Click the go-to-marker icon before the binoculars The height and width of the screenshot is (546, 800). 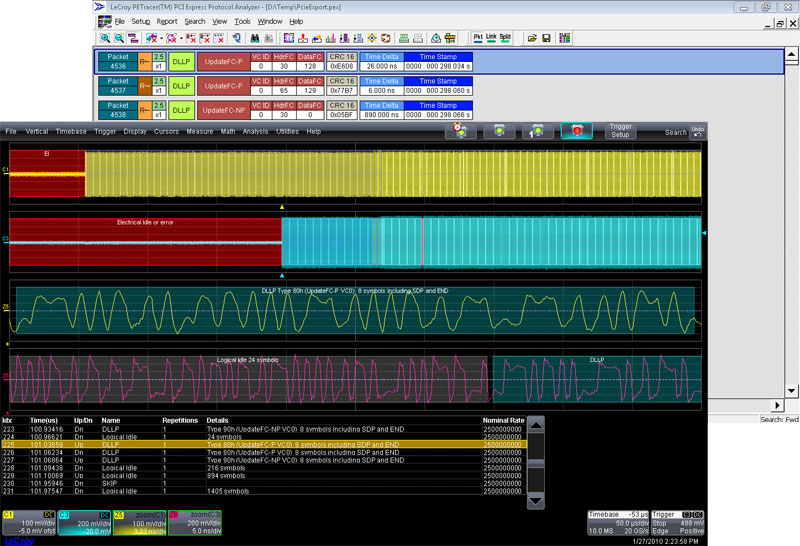tap(236, 38)
